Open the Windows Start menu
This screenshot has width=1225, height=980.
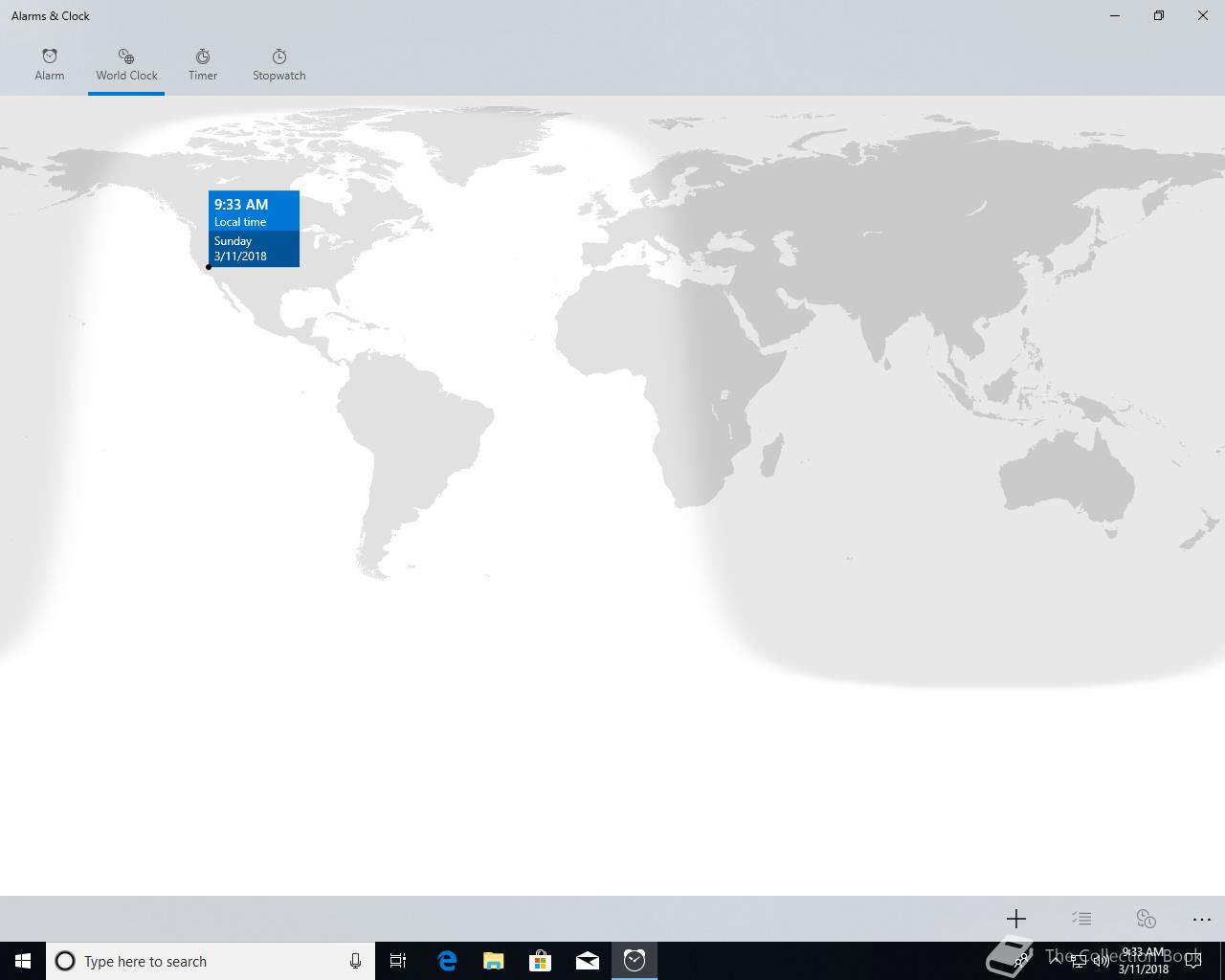(23, 961)
